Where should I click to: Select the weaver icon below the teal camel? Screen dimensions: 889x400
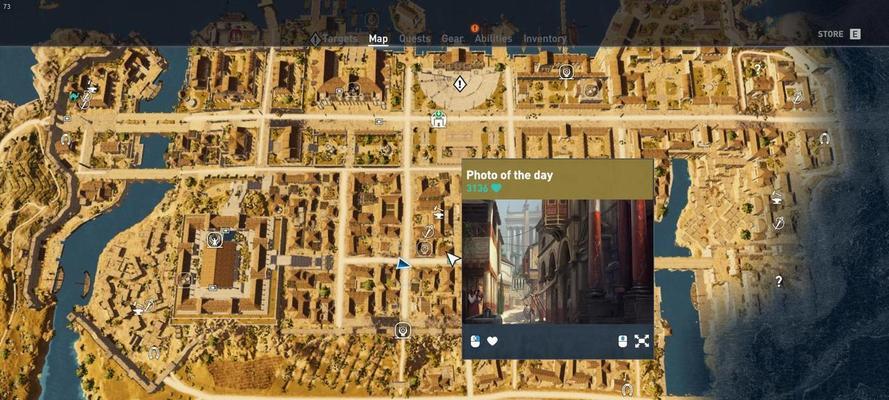(84, 102)
